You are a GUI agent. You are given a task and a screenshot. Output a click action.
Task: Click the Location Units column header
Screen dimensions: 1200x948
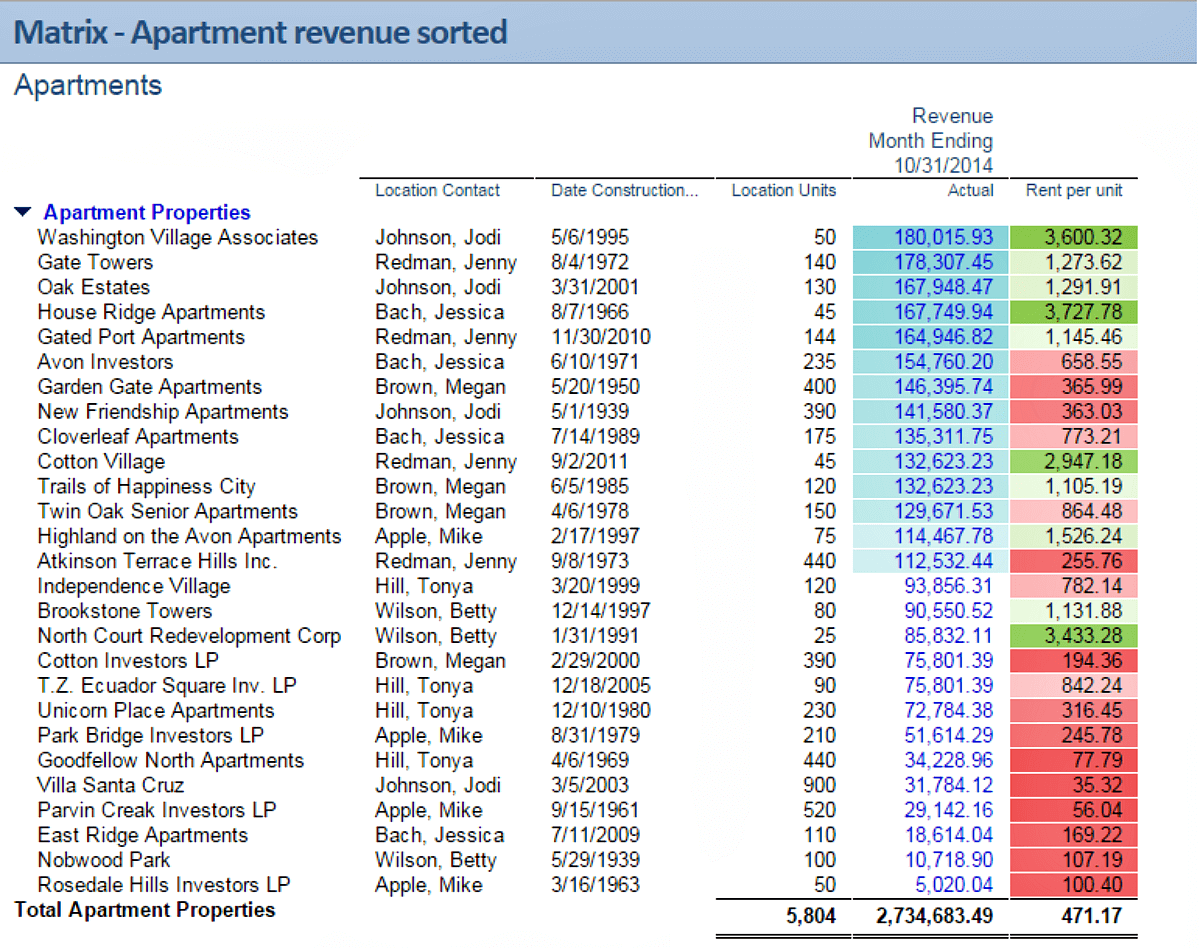[784, 190]
